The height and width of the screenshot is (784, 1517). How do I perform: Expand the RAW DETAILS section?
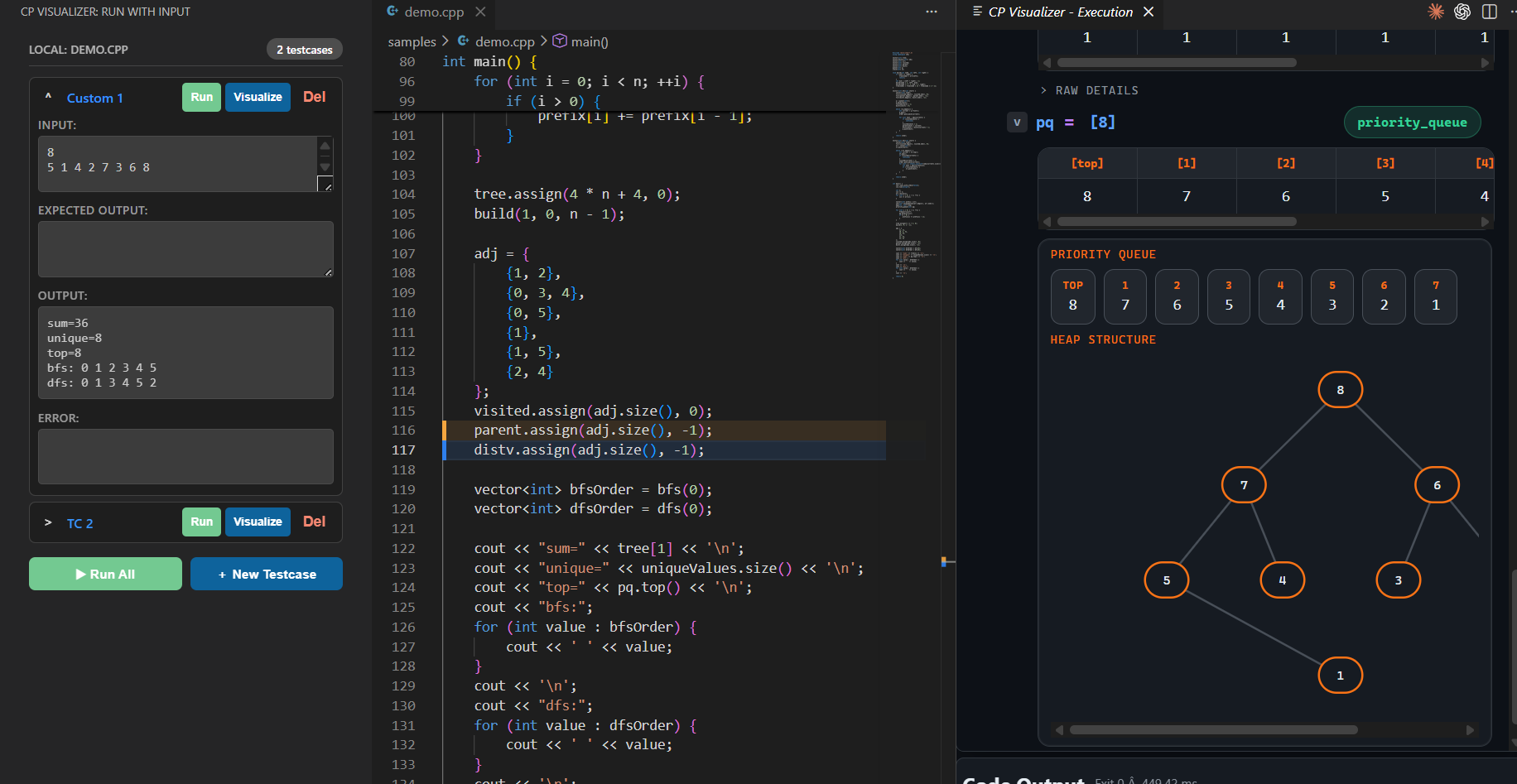pyautogui.click(x=1089, y=90)
